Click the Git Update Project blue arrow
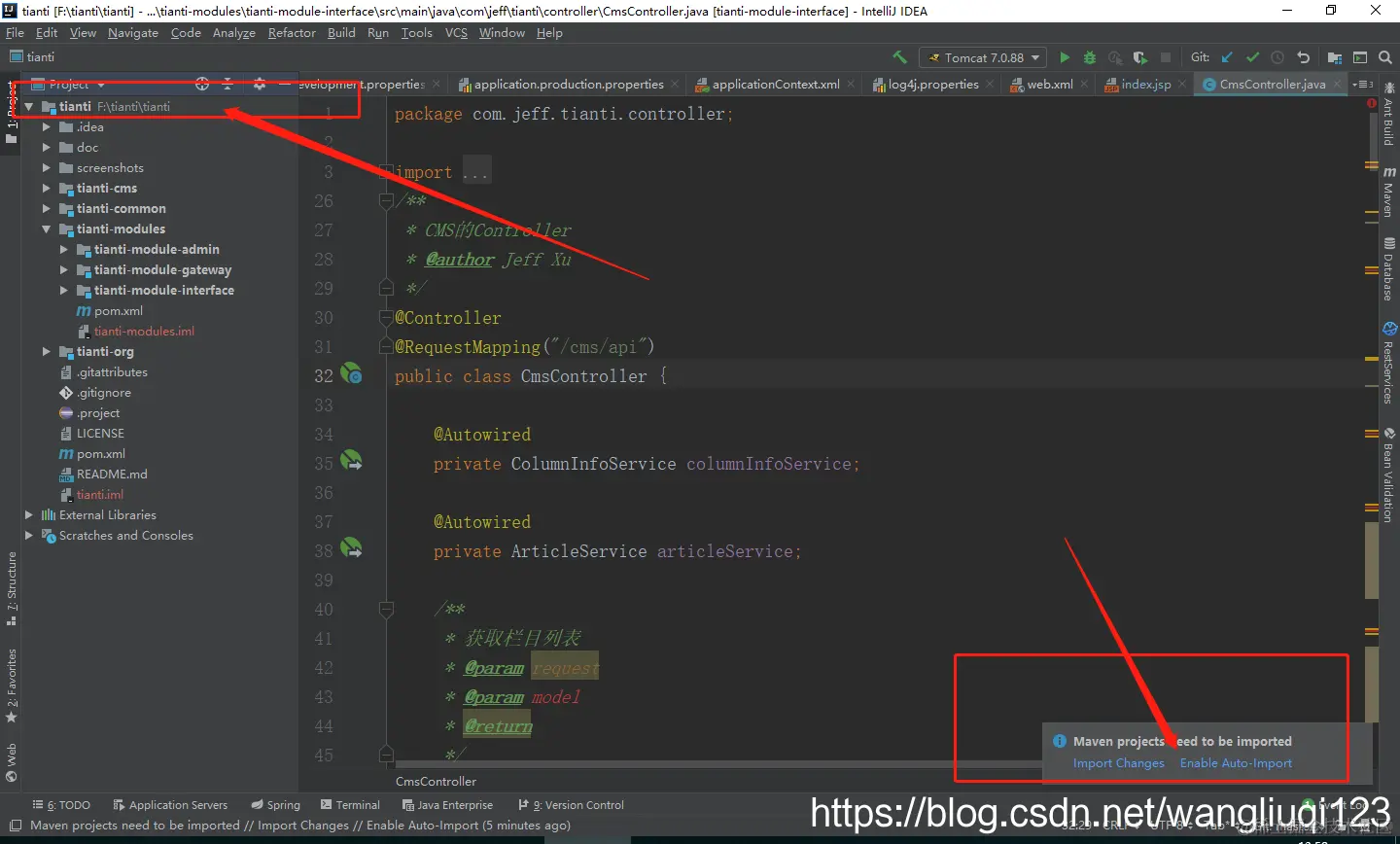 pyautogui.click(x=1227, y=57)
